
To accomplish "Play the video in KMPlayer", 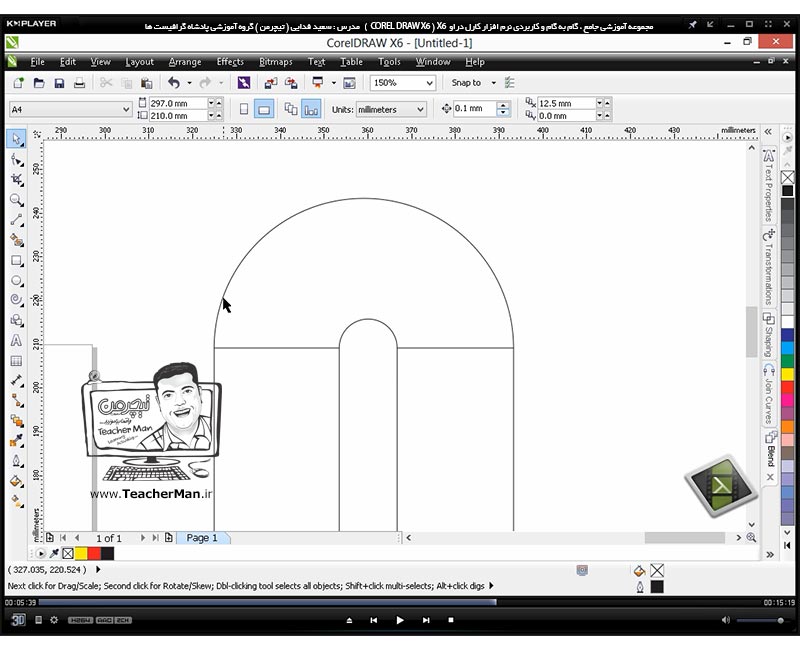I will point(399,620).
